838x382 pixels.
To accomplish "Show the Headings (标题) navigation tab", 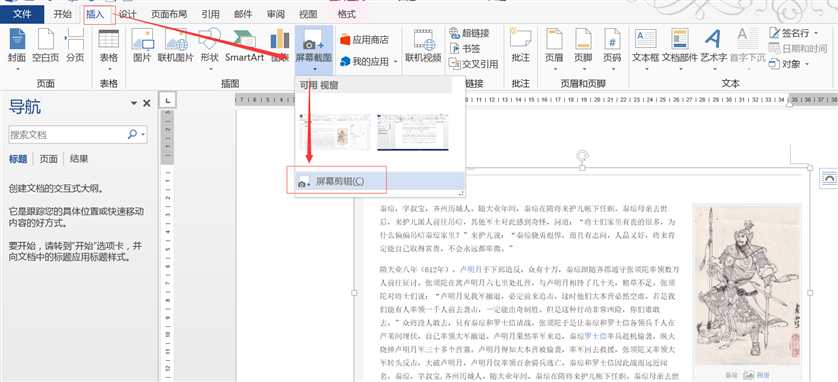I will pyautogui.click(x=18, y=159).
